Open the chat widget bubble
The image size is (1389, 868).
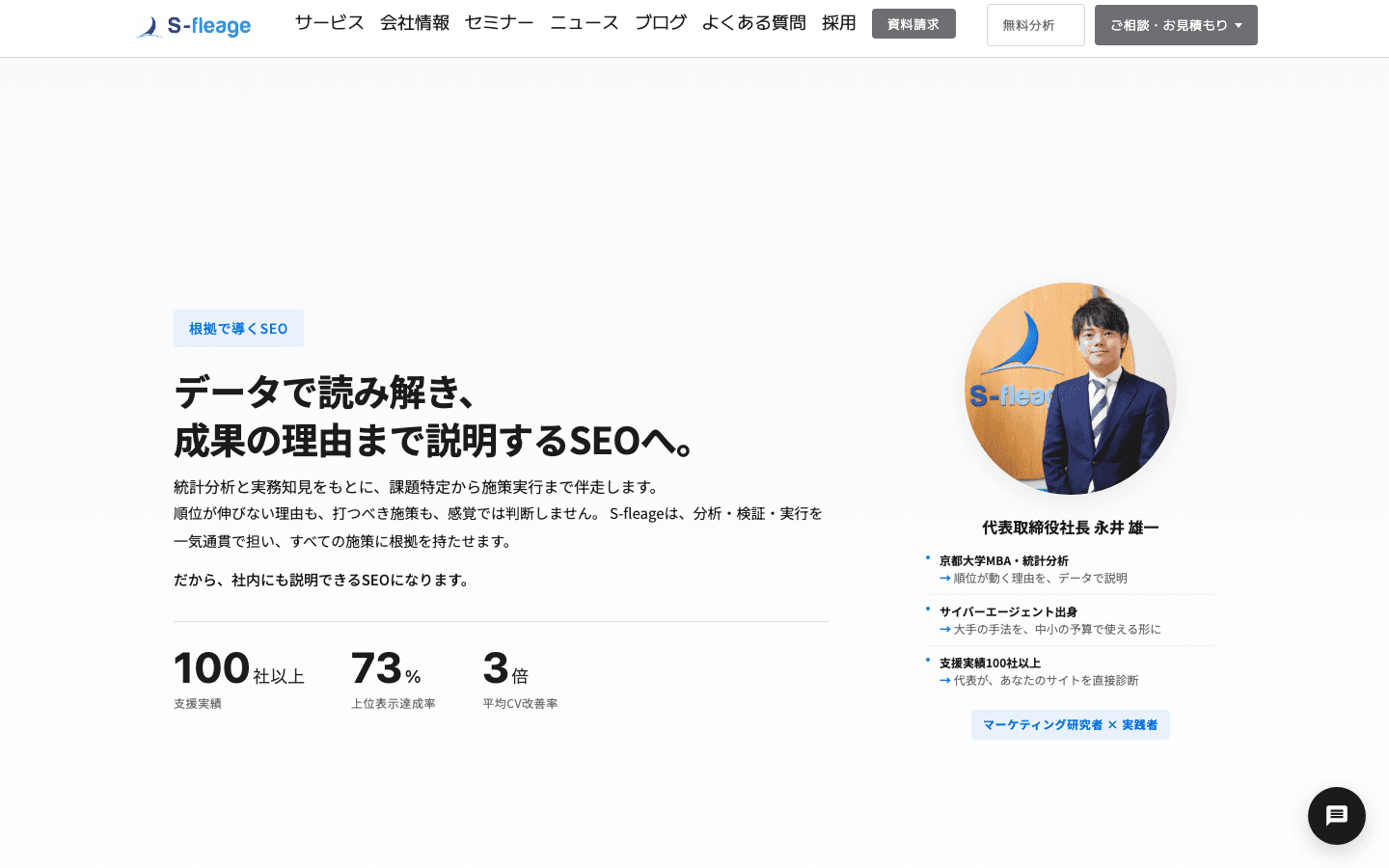coord(1336,816)
